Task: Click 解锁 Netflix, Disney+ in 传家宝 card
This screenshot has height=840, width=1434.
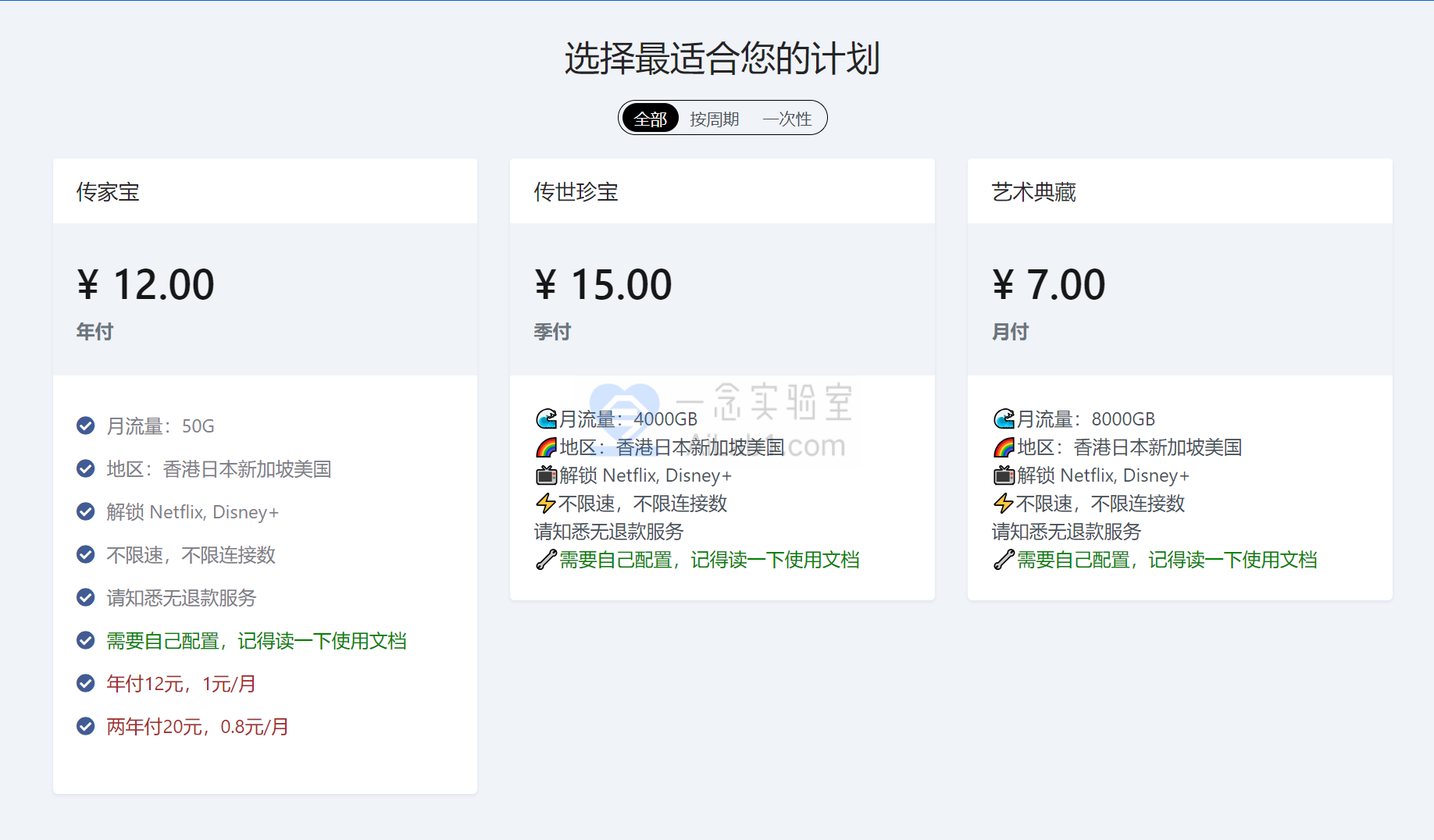Action: click(x=192, y=512)
